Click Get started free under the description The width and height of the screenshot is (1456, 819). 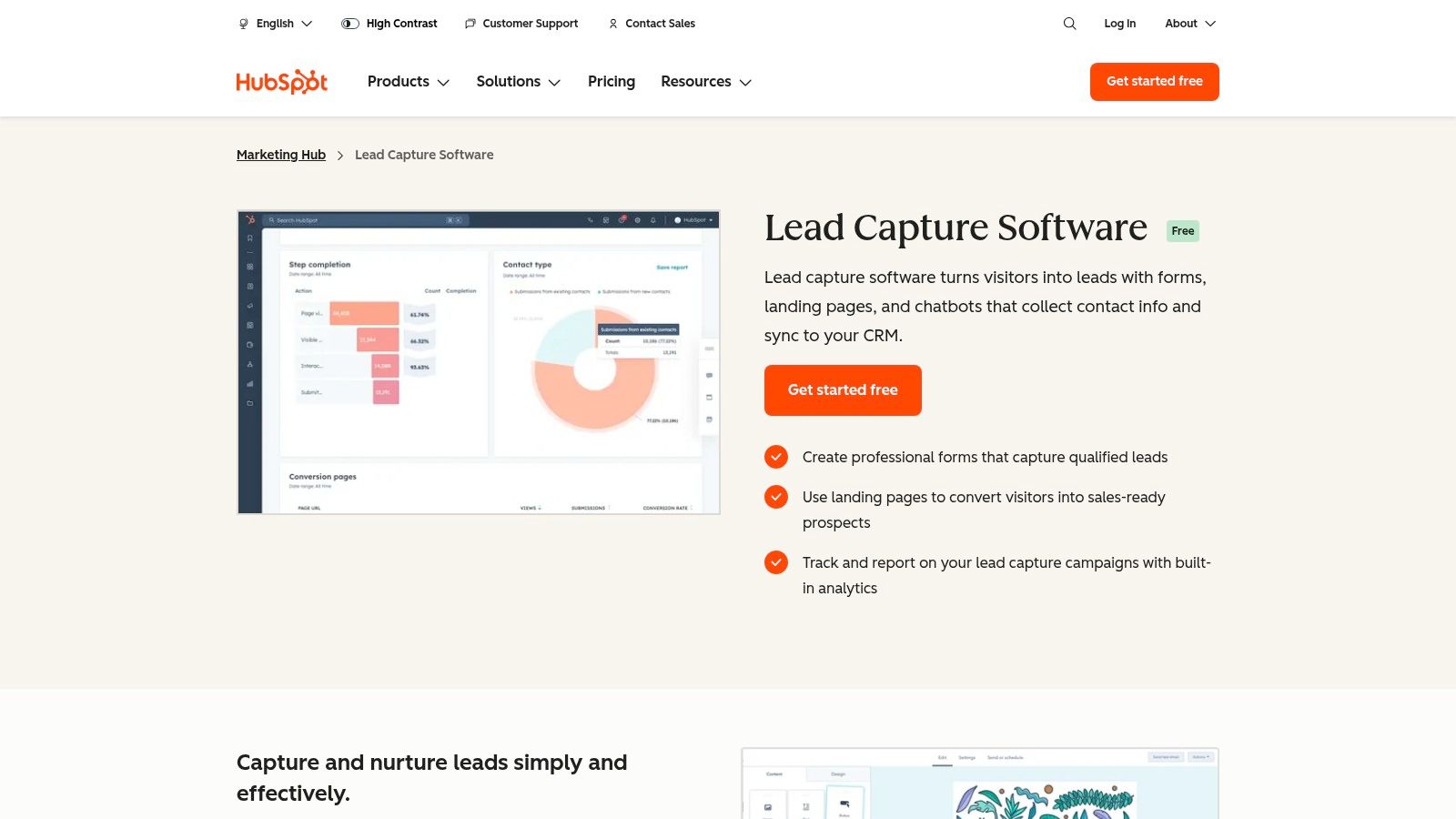(x=842, y=389)
